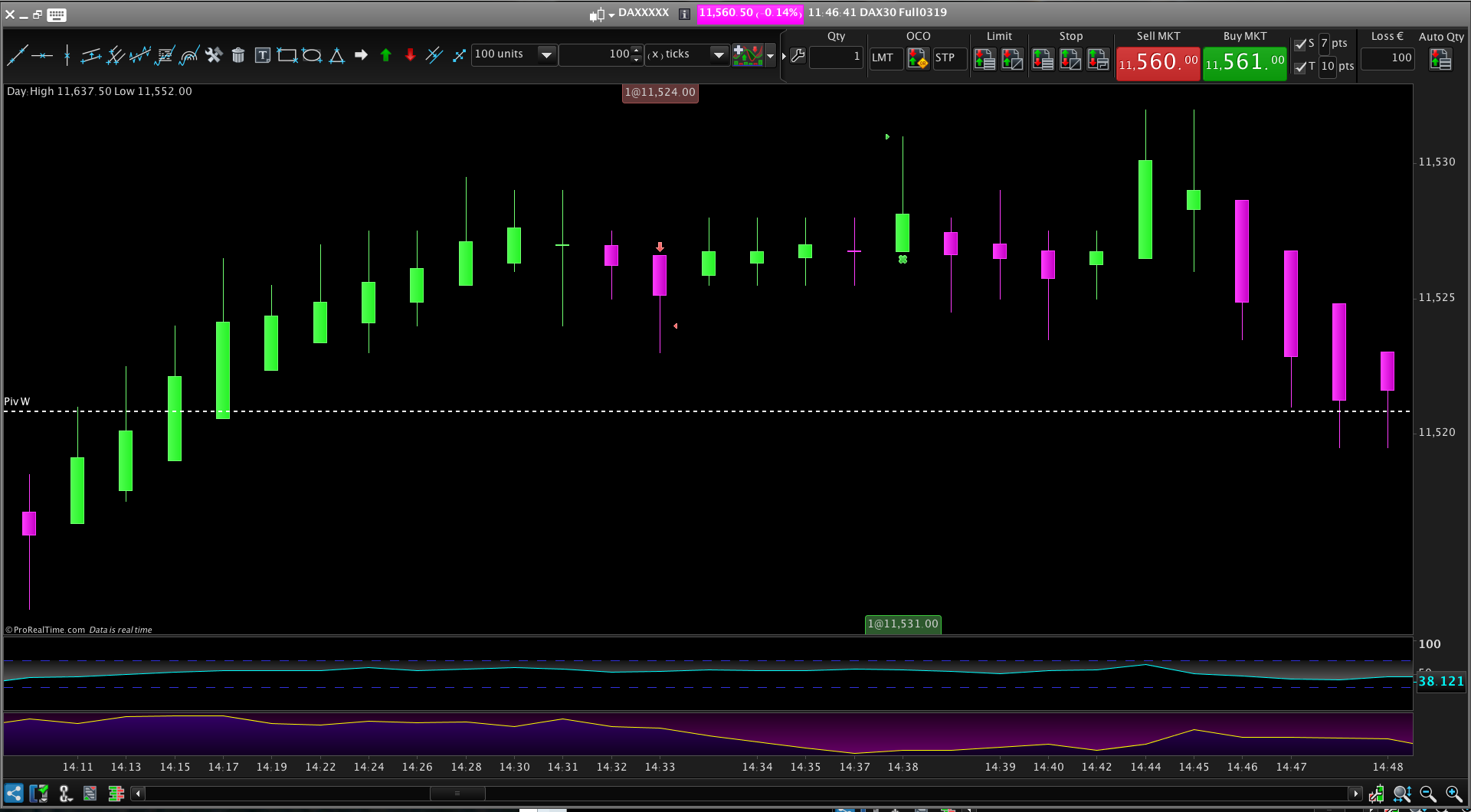The height and width of the screenshot is (812, 1471).
Task: Click the horizontal chart scrollbar thumb
Action: click(x=457, y=794)
